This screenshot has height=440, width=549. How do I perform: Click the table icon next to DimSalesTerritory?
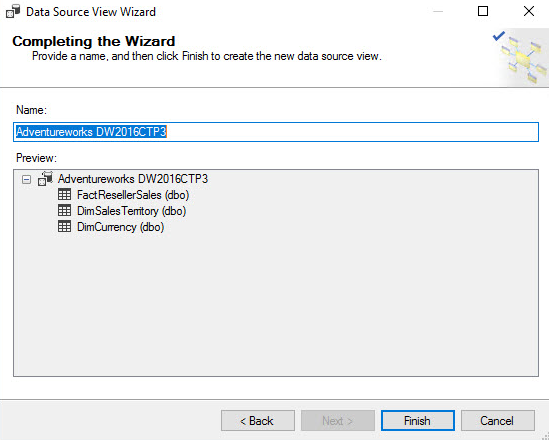click(64, 210)
